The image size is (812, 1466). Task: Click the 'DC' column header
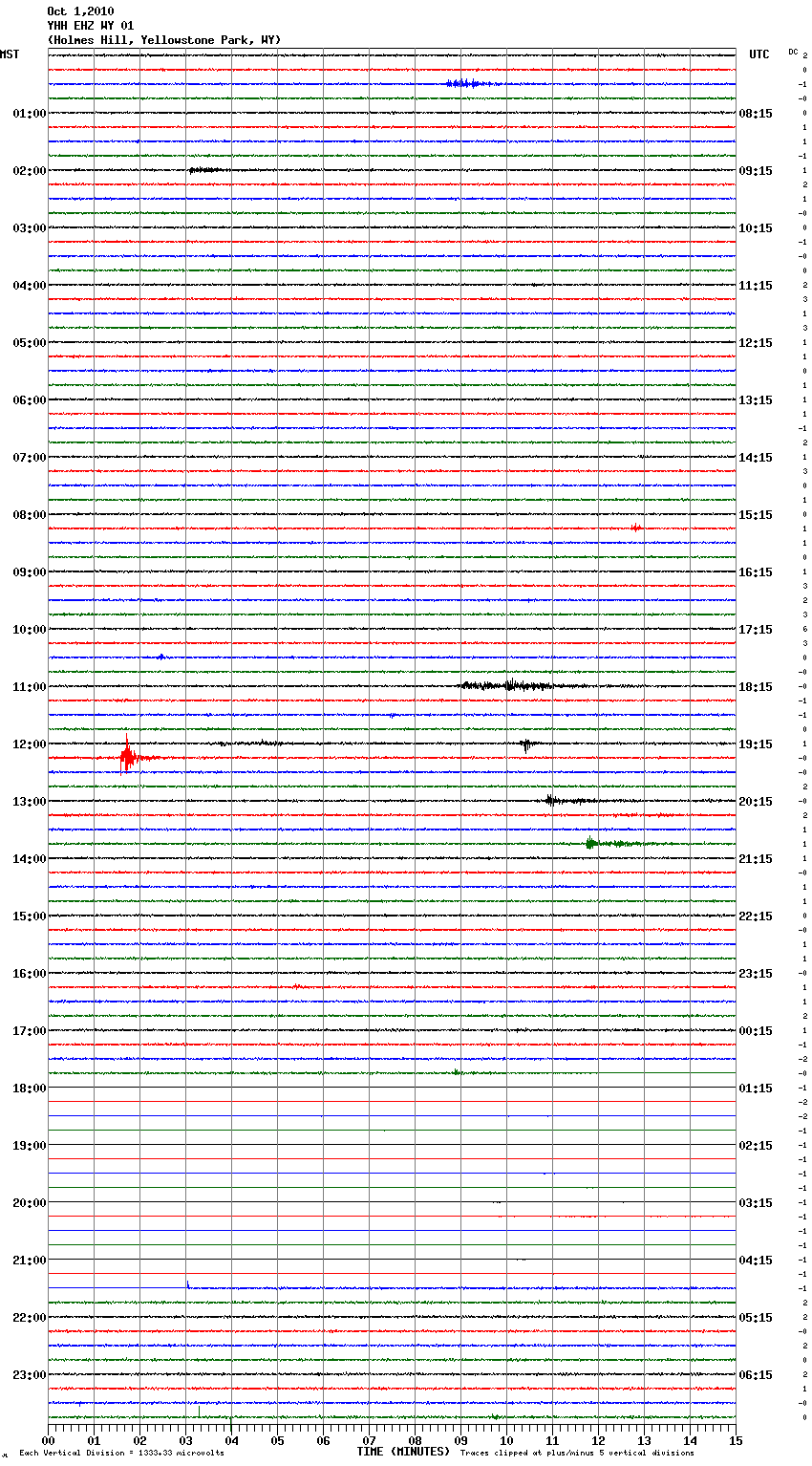pos(793,52)
